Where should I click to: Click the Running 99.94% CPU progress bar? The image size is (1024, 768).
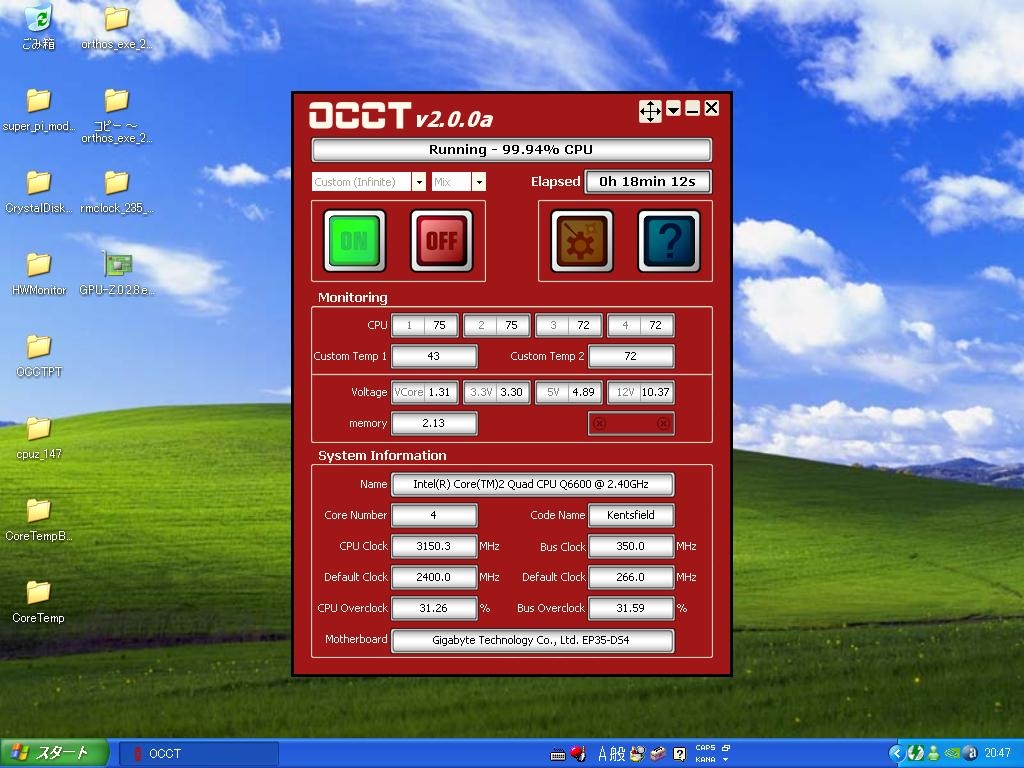[x=511, y=150]
